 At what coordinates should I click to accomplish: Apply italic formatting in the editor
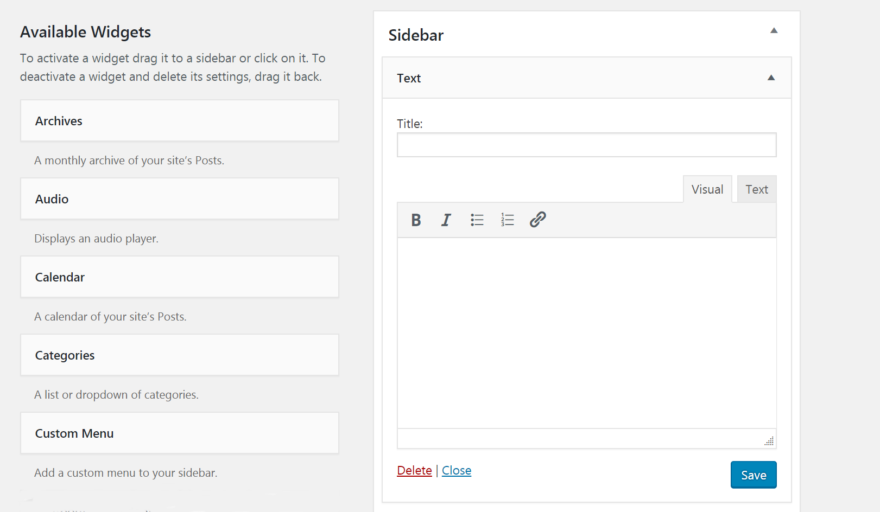tap(446, 220)
